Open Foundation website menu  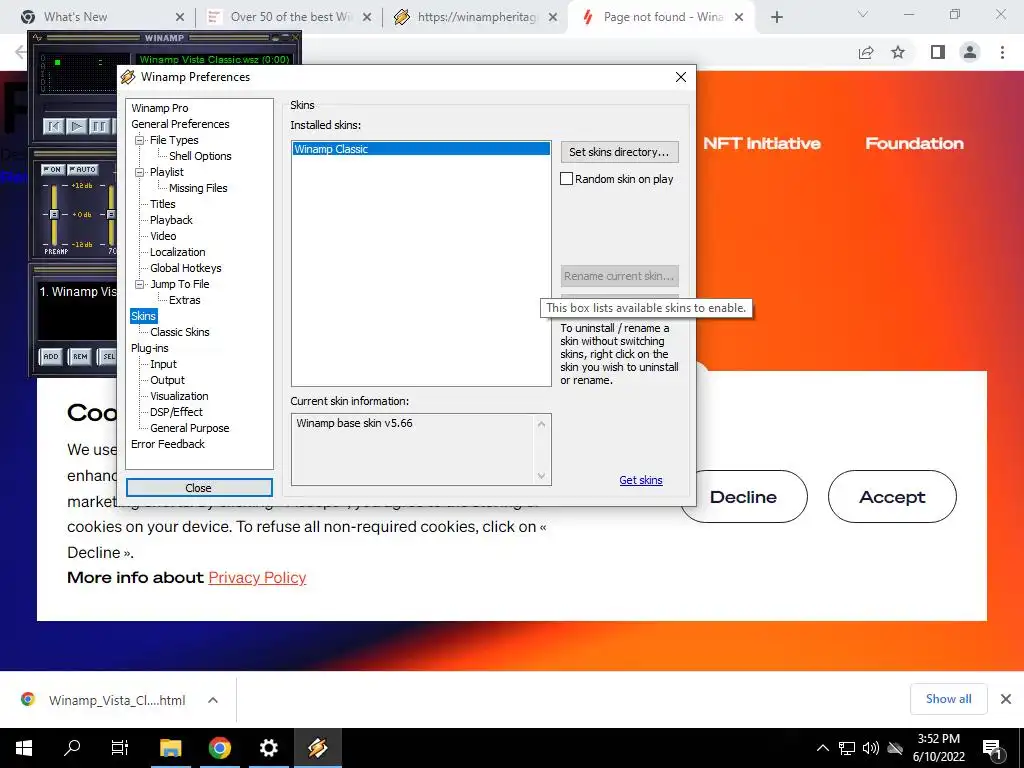pos(914,144)
